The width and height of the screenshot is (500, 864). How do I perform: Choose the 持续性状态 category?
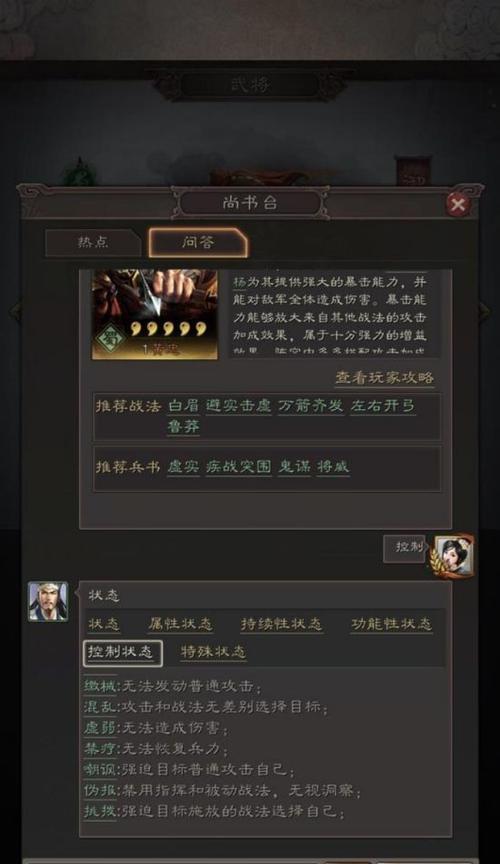(x=282, y=624)
